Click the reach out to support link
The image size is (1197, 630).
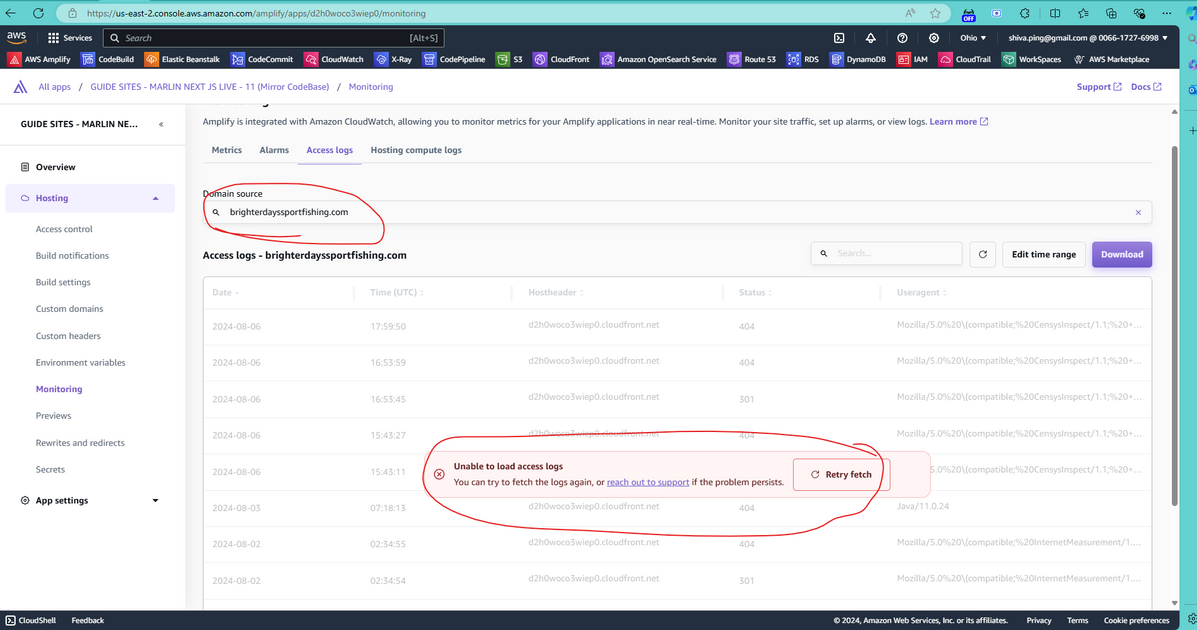coord(647,482)
